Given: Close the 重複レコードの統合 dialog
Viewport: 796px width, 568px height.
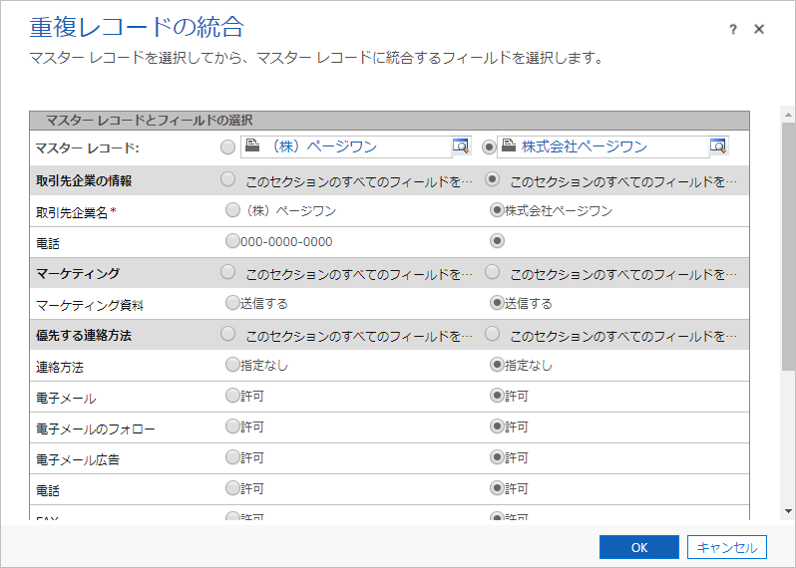Looking at the screenshot, I should tap(759, 30).
